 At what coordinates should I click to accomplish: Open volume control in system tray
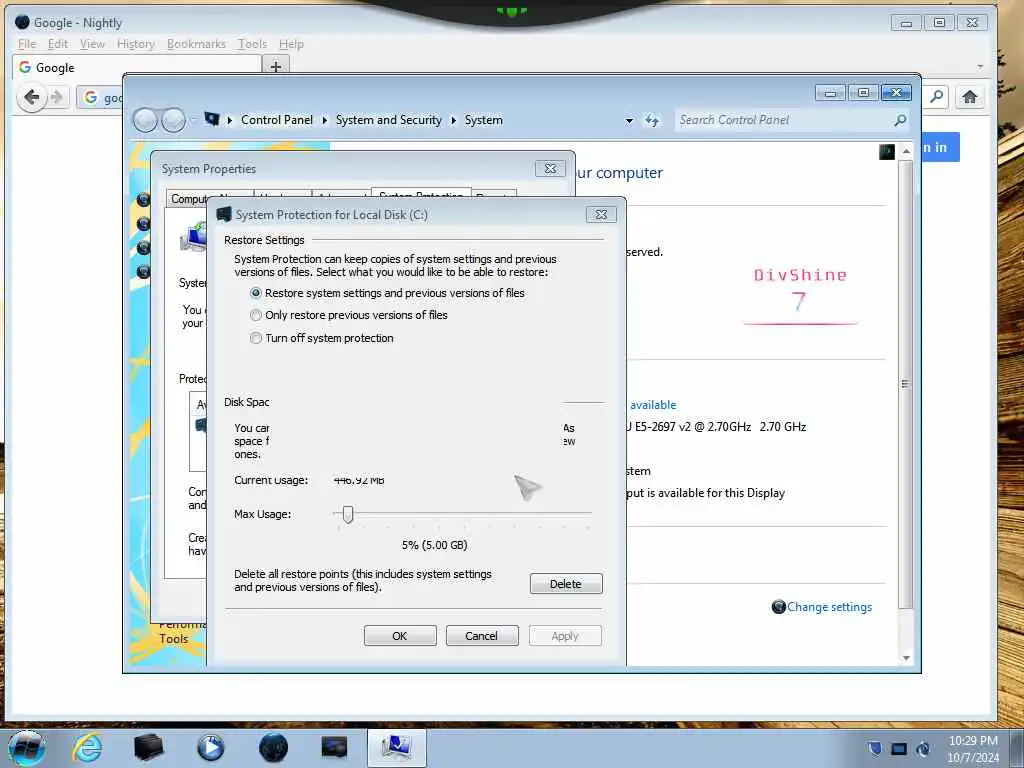pos(923,749)
